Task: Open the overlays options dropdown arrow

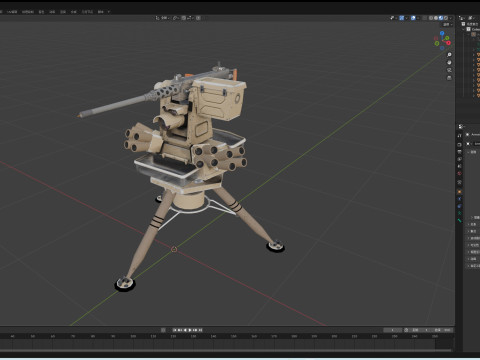Action: (418, 18)
